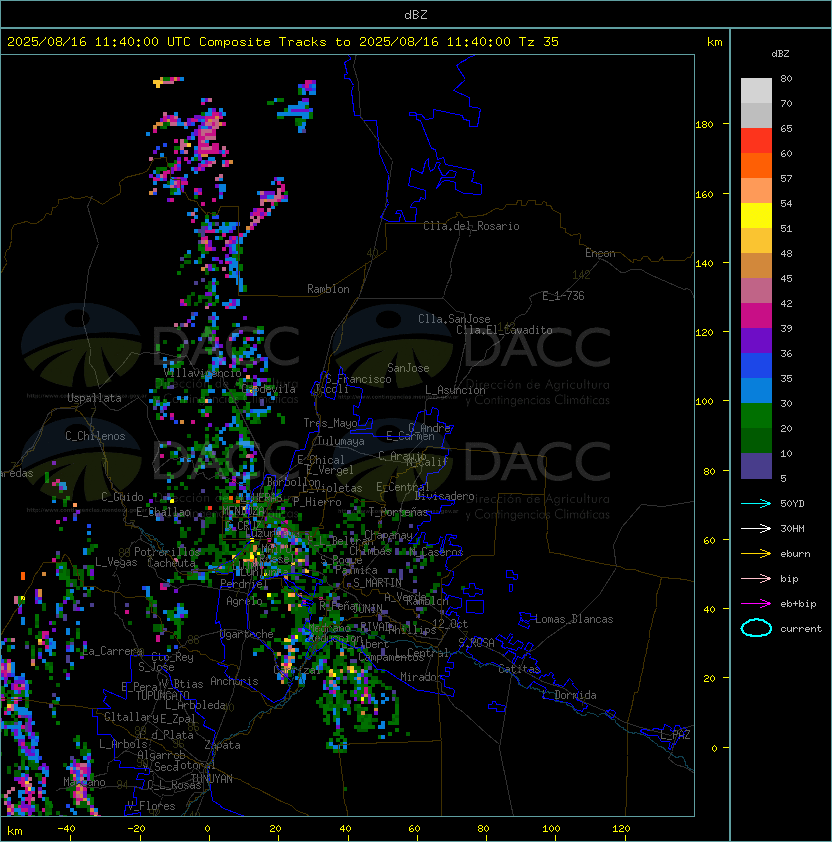832x842 pixels.
Task: Click the 'V_Flores' map label
Action: coord(151,806)
